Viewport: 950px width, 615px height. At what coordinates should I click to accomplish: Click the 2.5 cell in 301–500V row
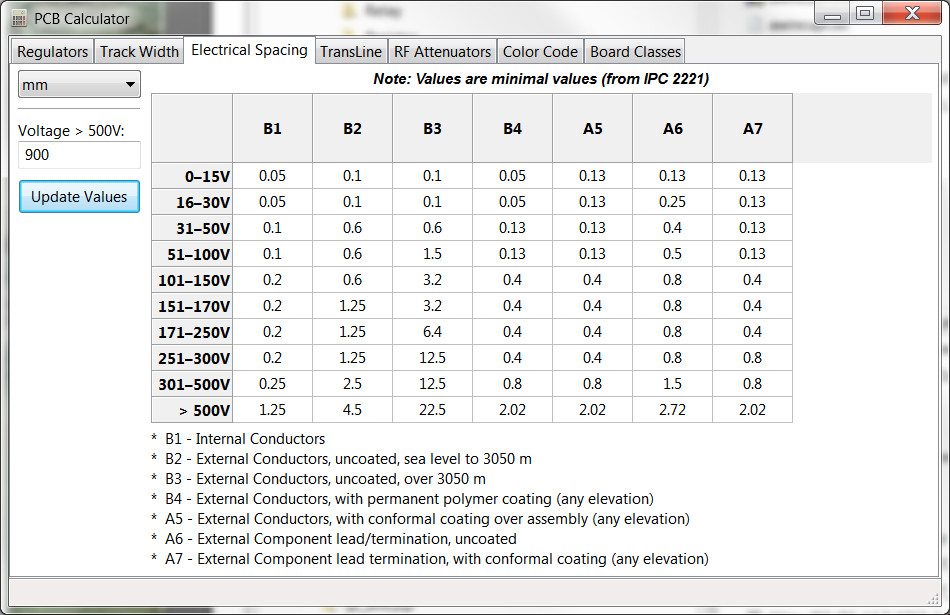(x=352, y=384)
